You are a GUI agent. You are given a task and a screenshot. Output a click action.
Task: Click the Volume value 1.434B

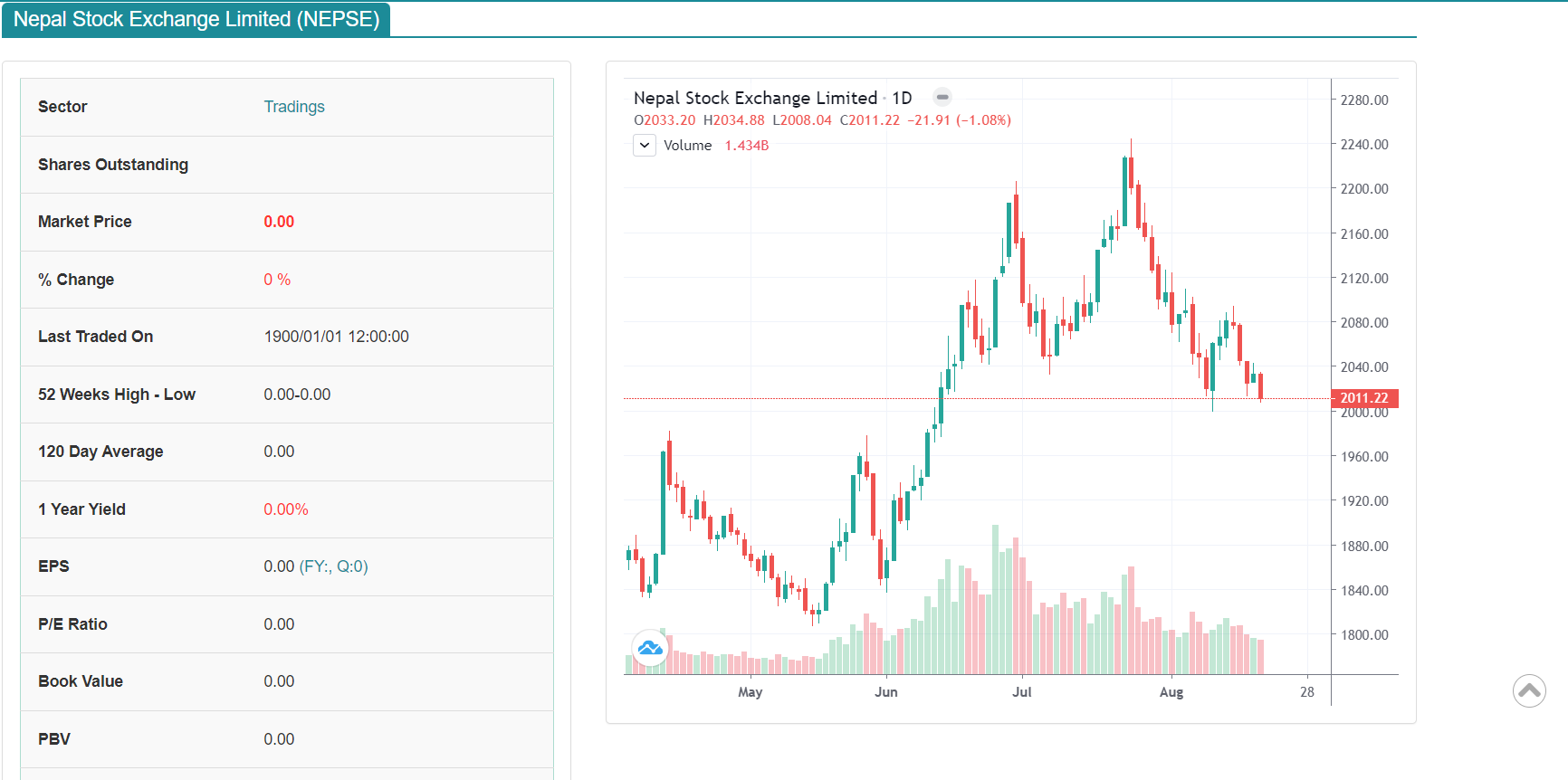click(x=746, y=146)
